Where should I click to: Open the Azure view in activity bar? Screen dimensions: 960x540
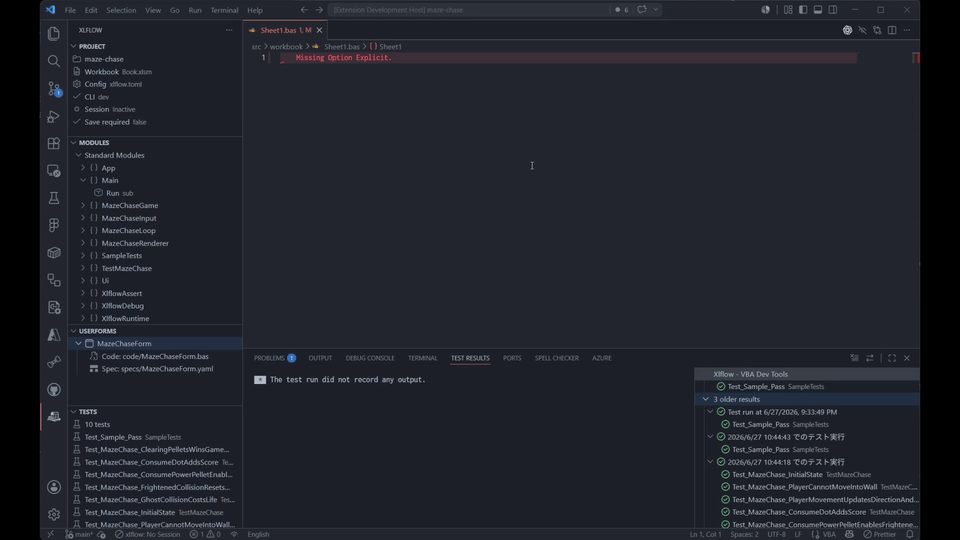[54, 335]
